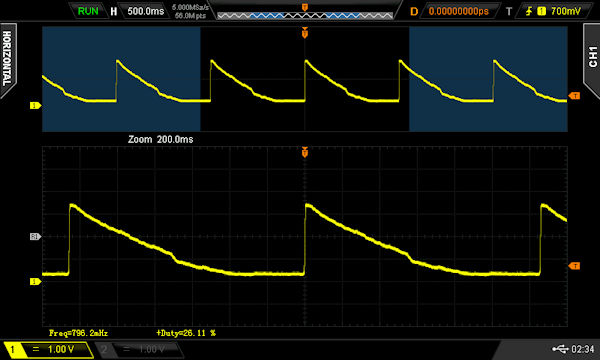The width and height of the screenshot is (600, 360).
Task: Click the left shaded region of overview window
Action: tap(121, 79)
